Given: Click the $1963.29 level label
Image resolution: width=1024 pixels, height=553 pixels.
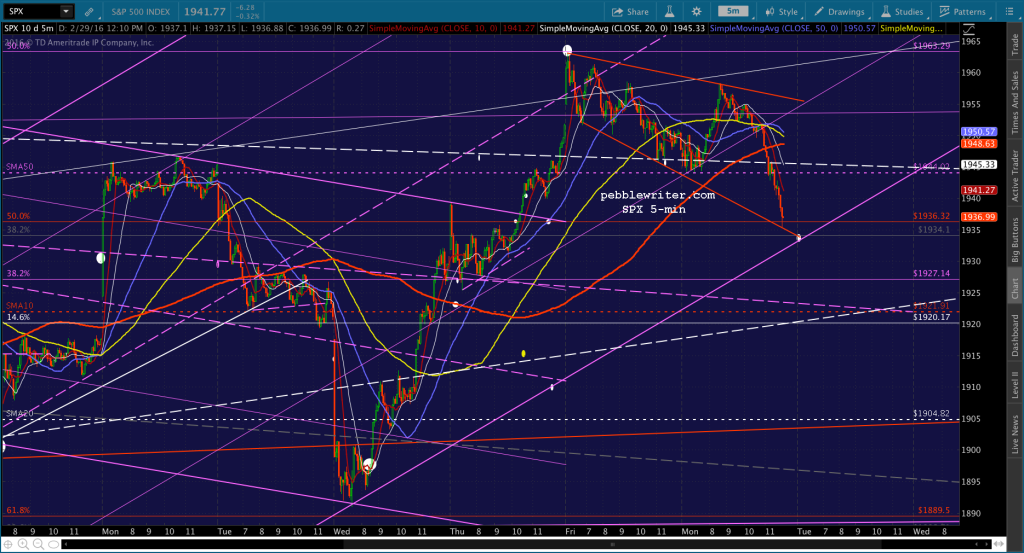Looking at the screenshot, I should (x=931, y=46).
